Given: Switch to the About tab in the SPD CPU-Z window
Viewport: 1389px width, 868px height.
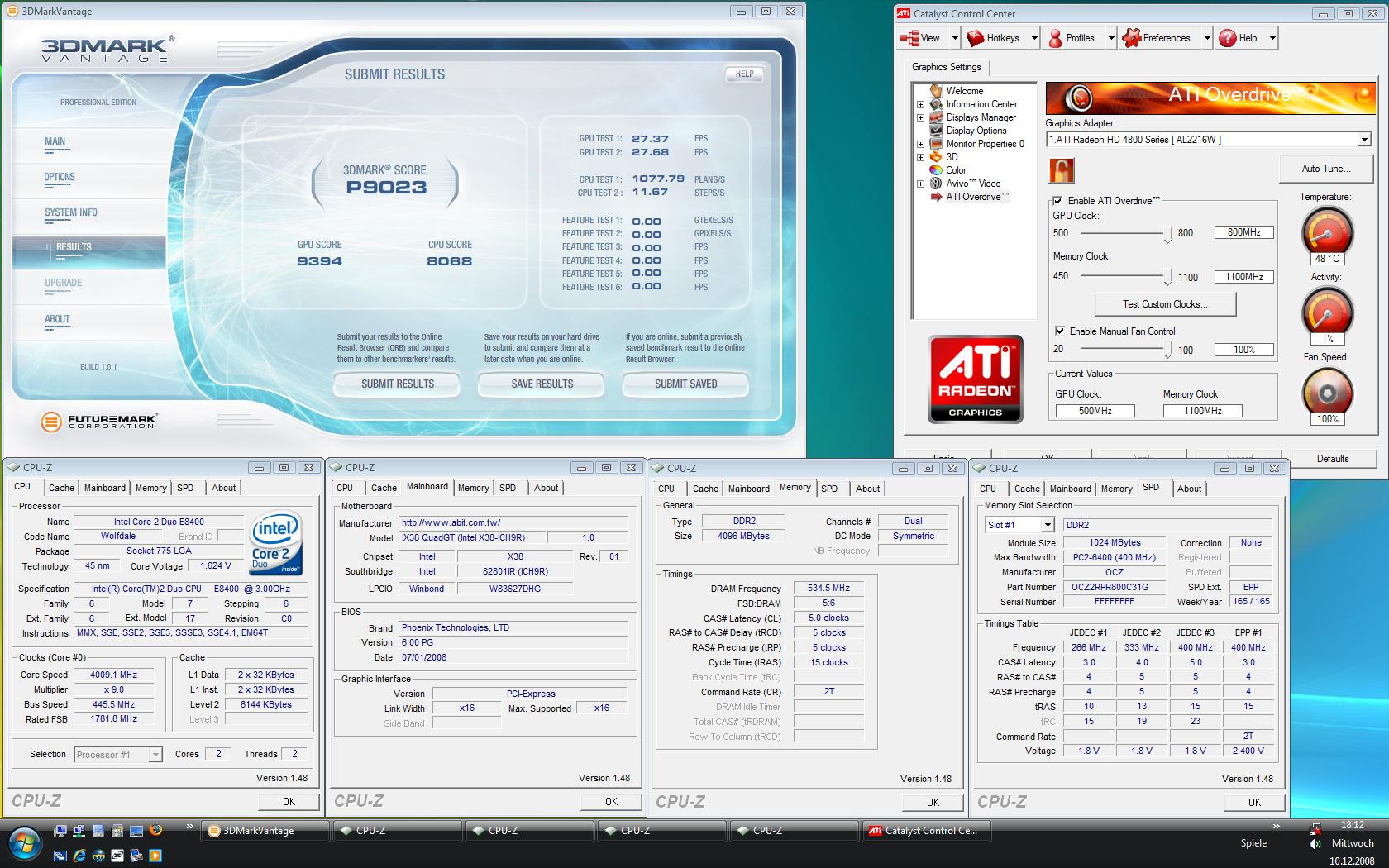Looking at the screenshot, I should point(1189,489).
